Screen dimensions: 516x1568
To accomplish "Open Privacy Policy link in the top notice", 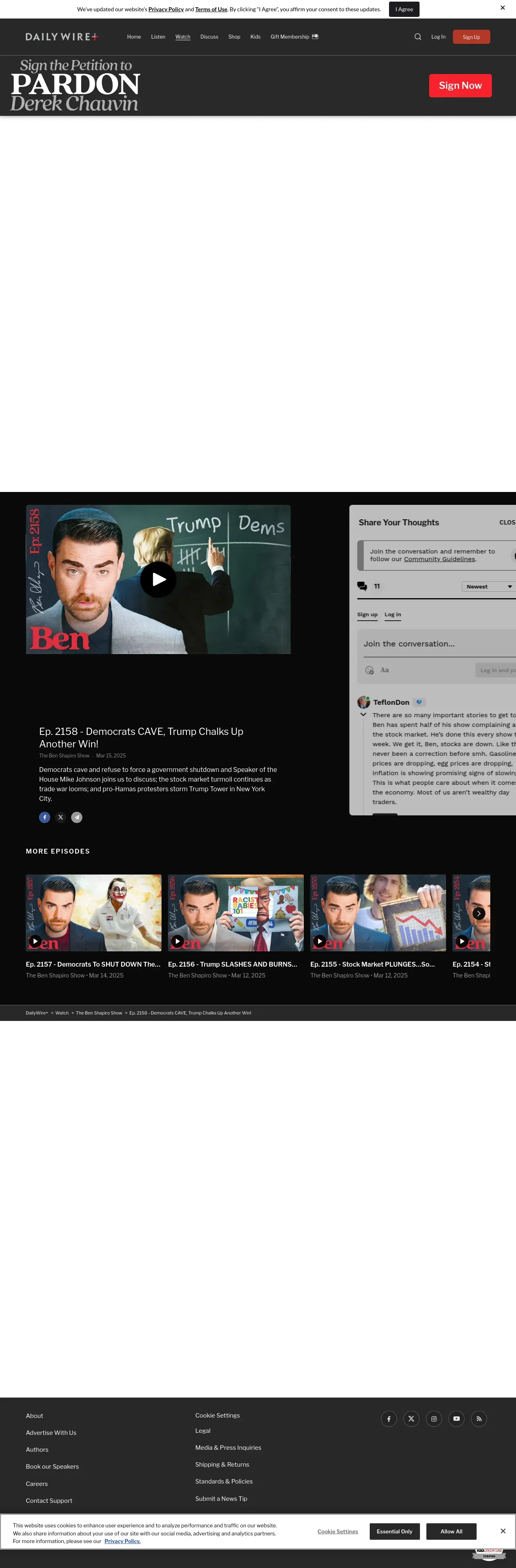I will coord(166,9).
